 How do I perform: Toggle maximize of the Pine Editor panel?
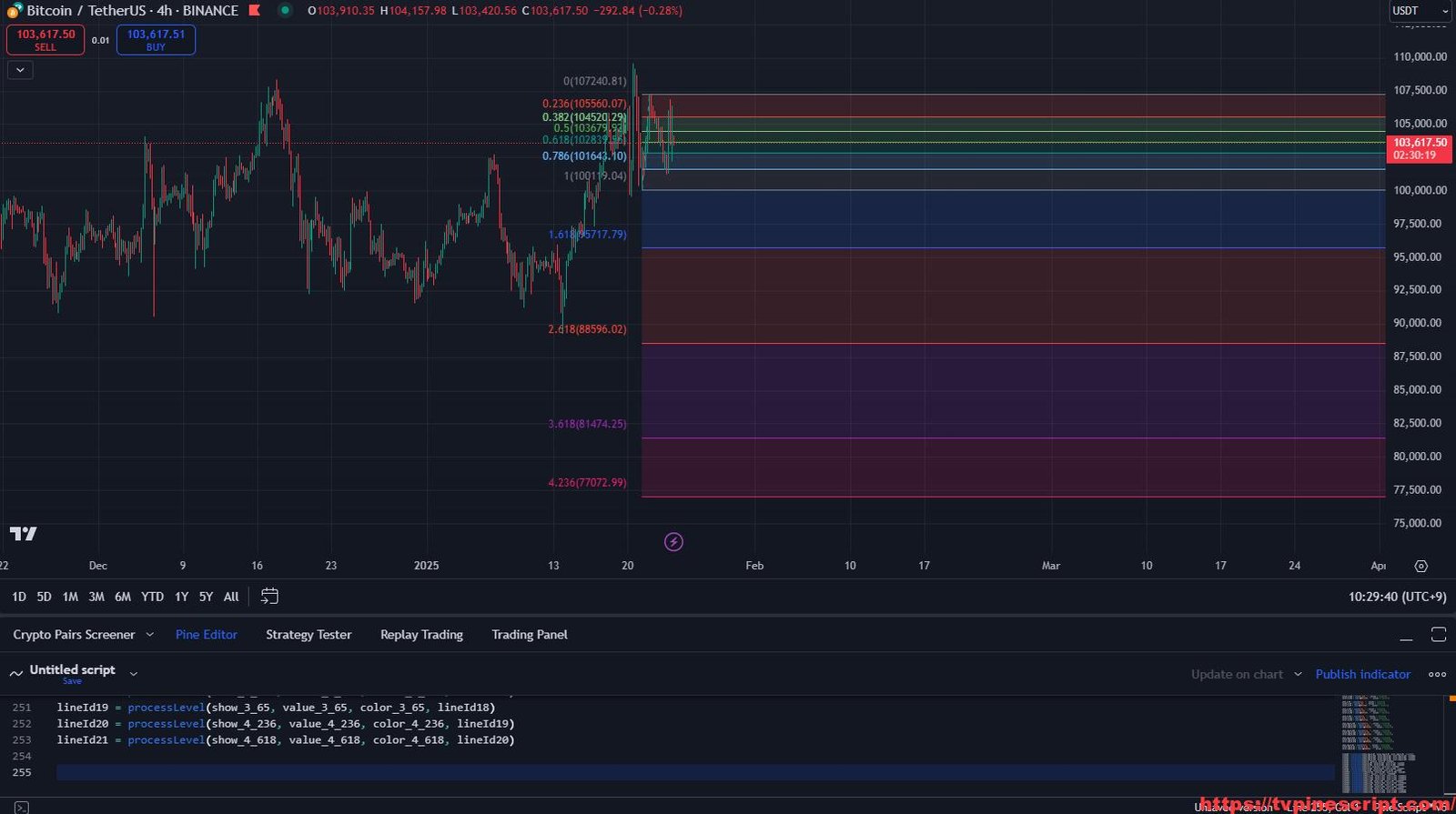point(1438,635)
